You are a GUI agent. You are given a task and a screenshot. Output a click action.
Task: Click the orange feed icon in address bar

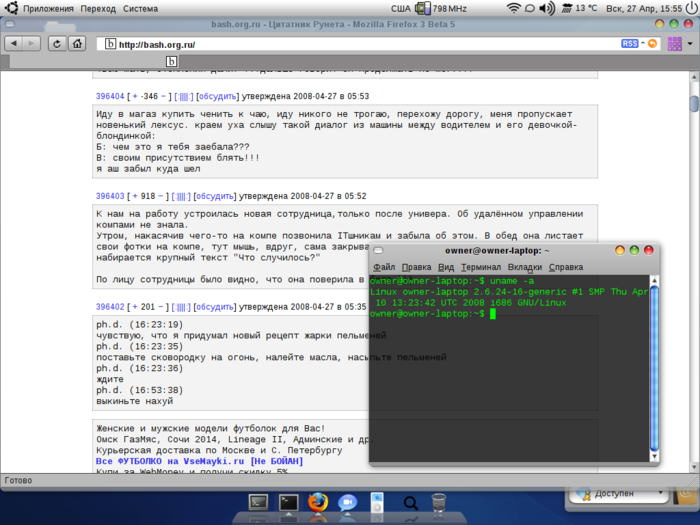652,43
